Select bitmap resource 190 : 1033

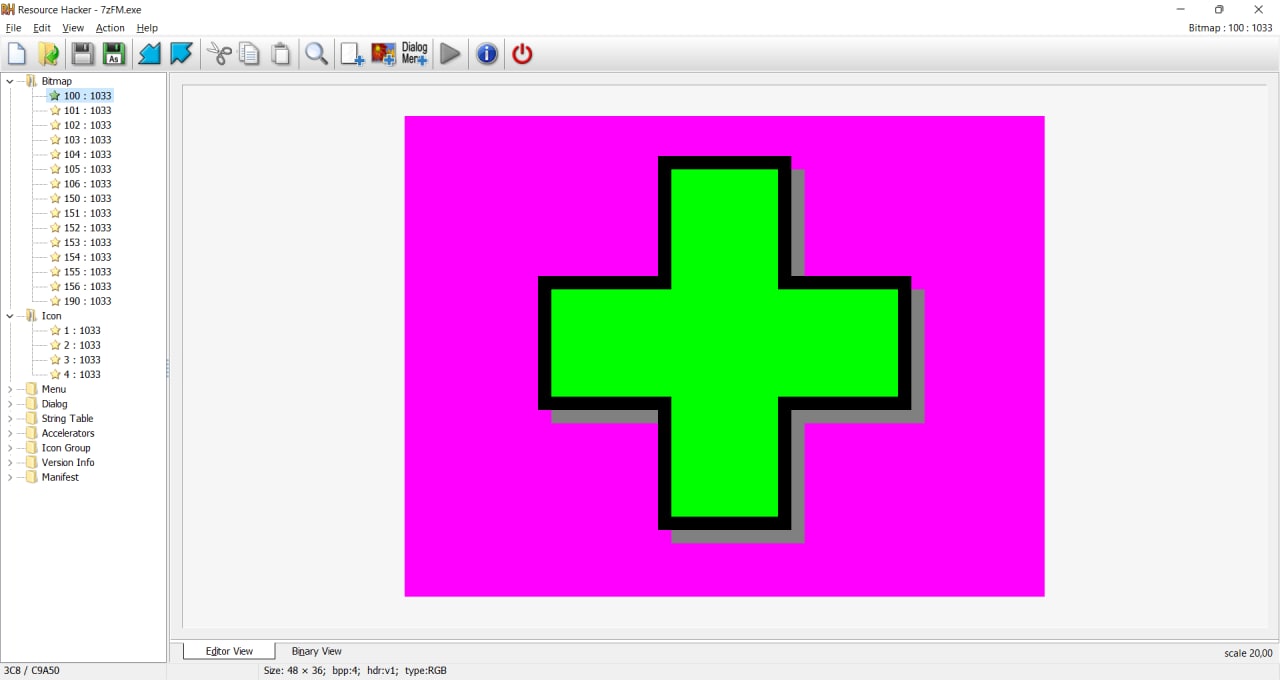tap(88, 301)
